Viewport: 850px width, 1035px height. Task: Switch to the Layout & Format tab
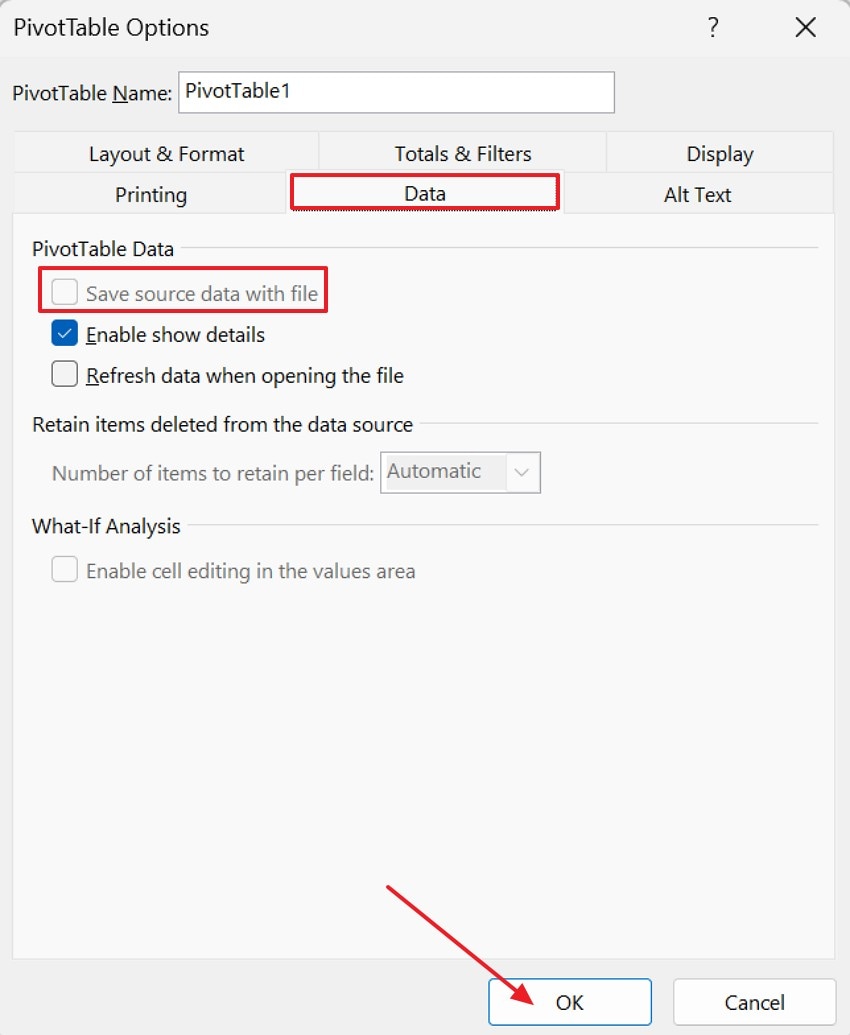click(x=166, y=153)
